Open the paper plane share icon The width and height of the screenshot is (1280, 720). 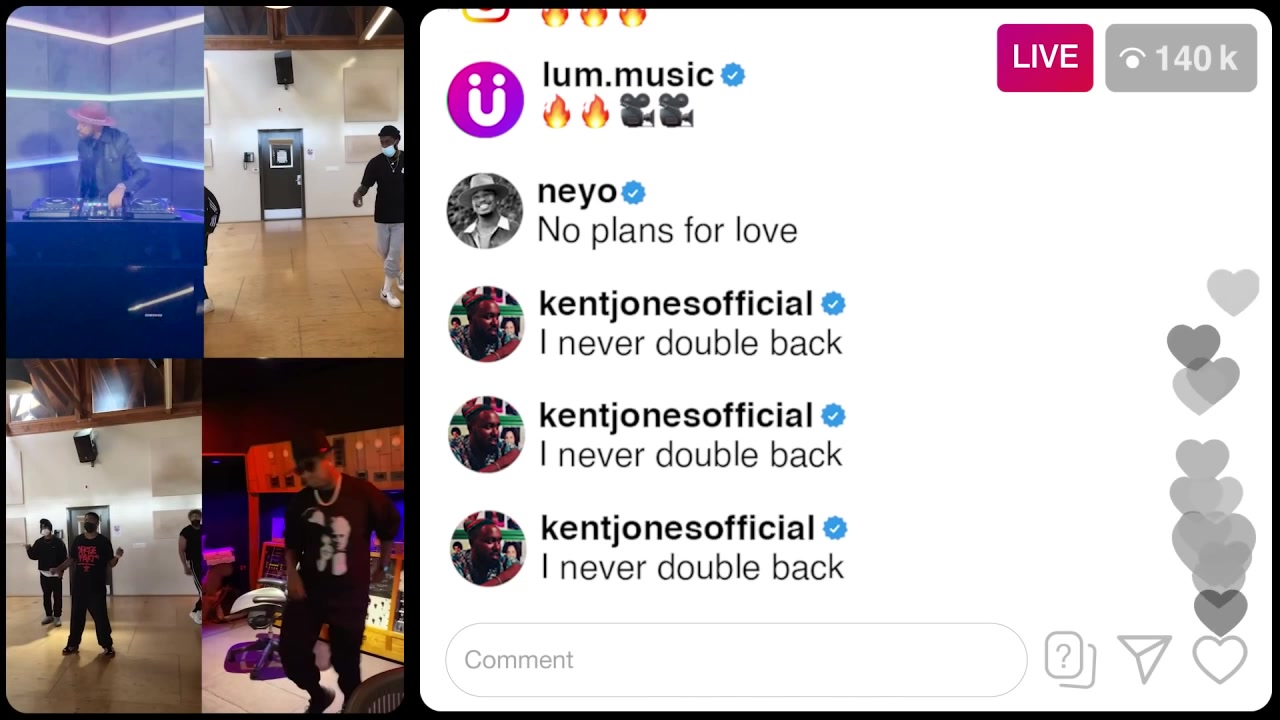point(1145,659)
